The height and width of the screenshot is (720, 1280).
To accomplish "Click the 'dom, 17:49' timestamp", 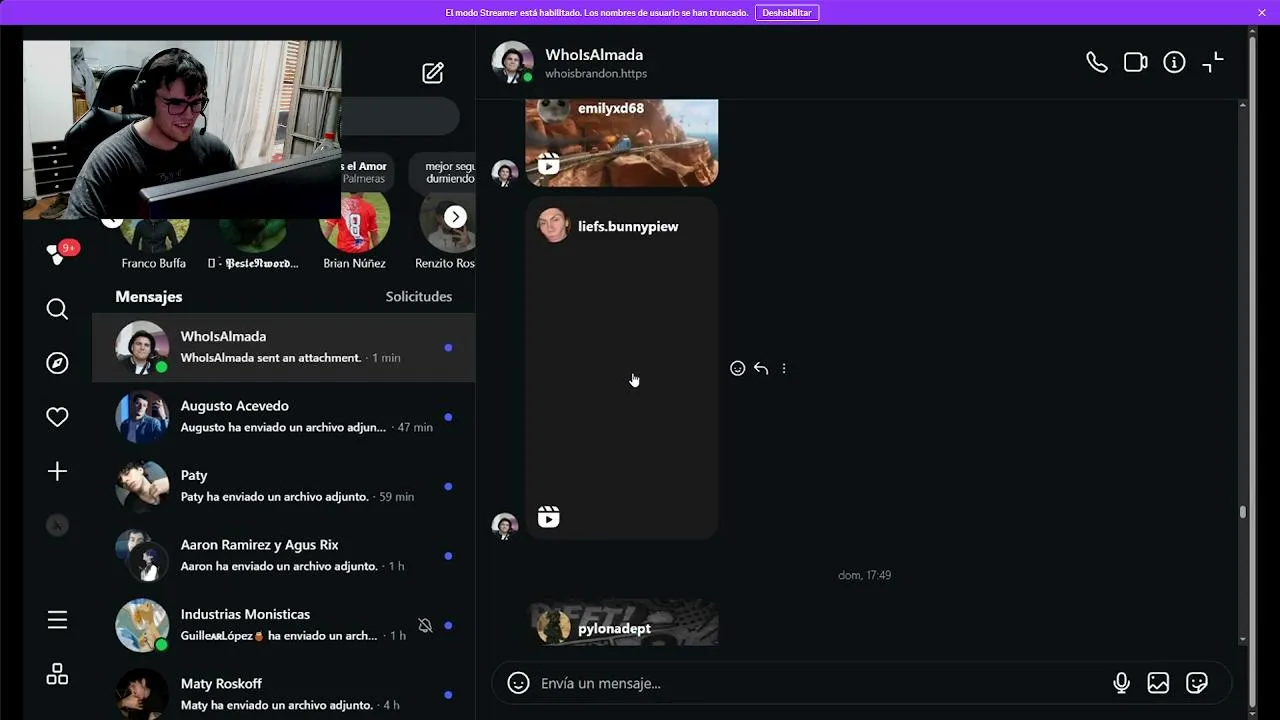I will coord(864,575).
